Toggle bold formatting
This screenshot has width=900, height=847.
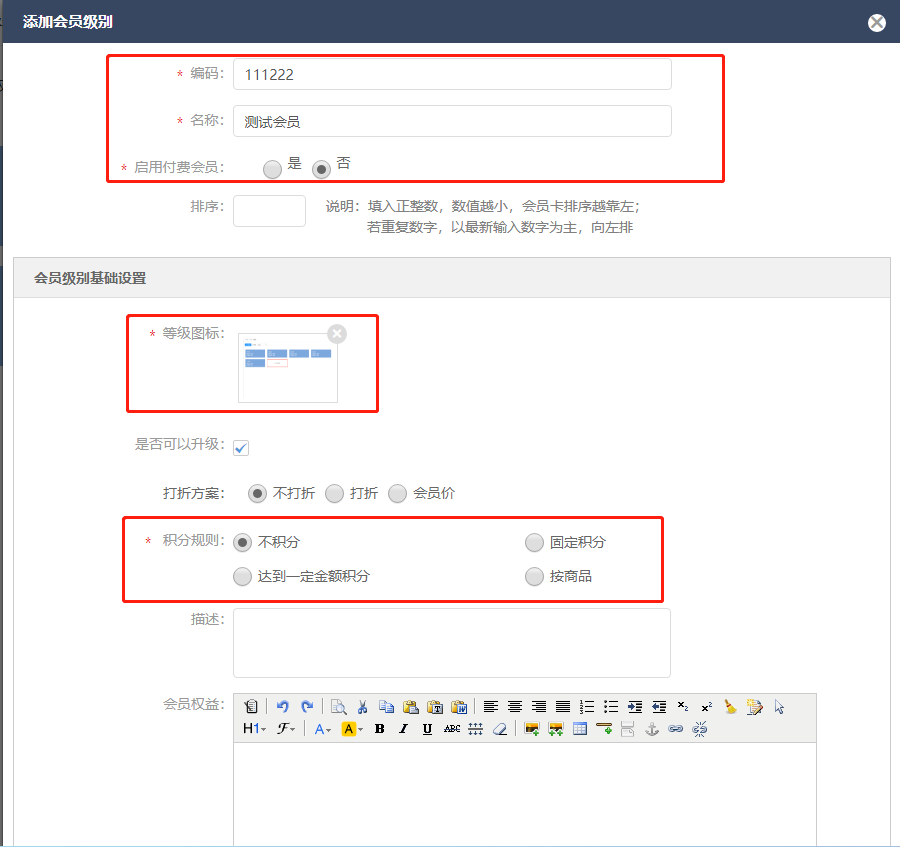[379, 729]
